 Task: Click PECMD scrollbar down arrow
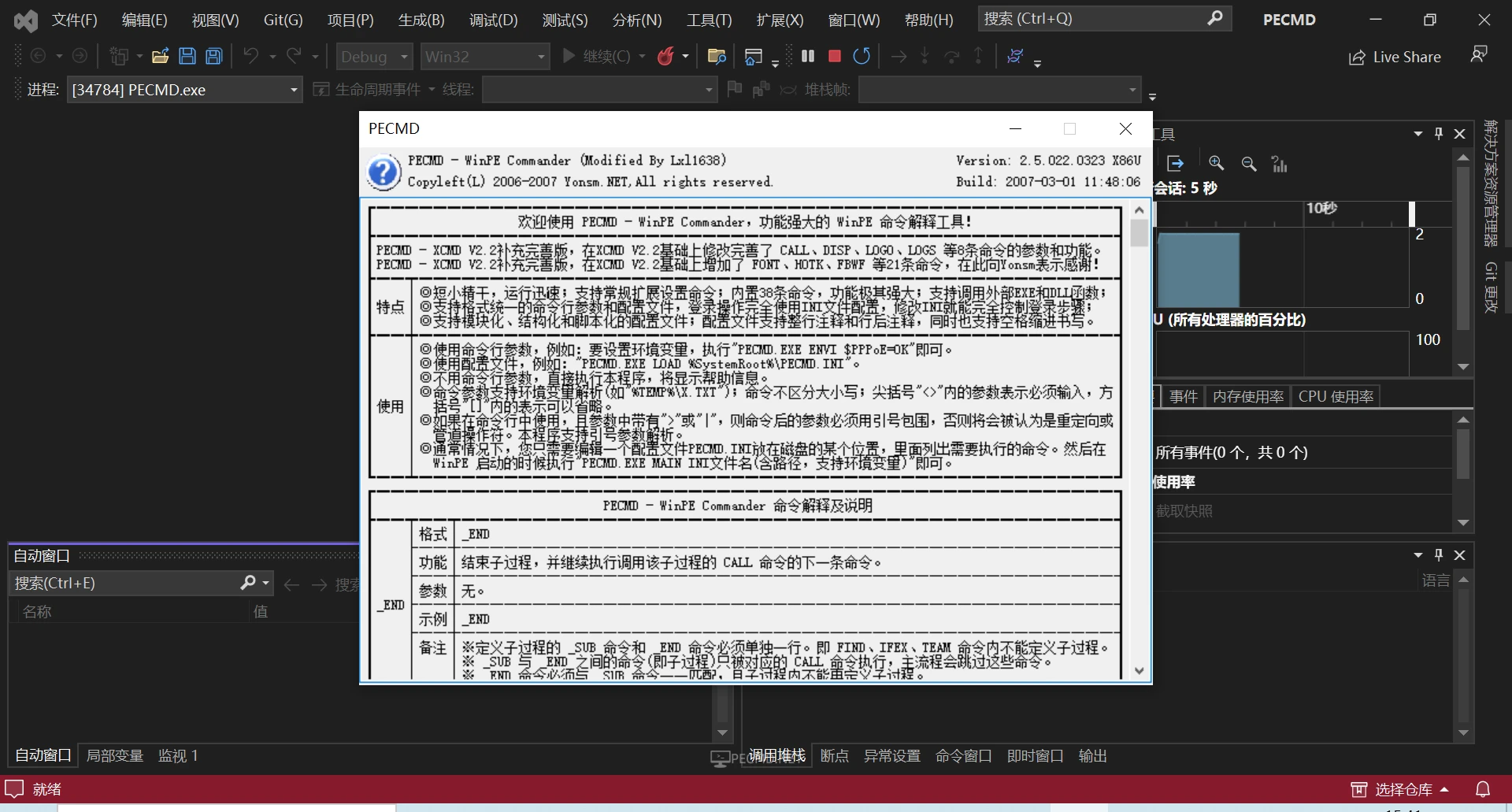(x=1139, y=671)
